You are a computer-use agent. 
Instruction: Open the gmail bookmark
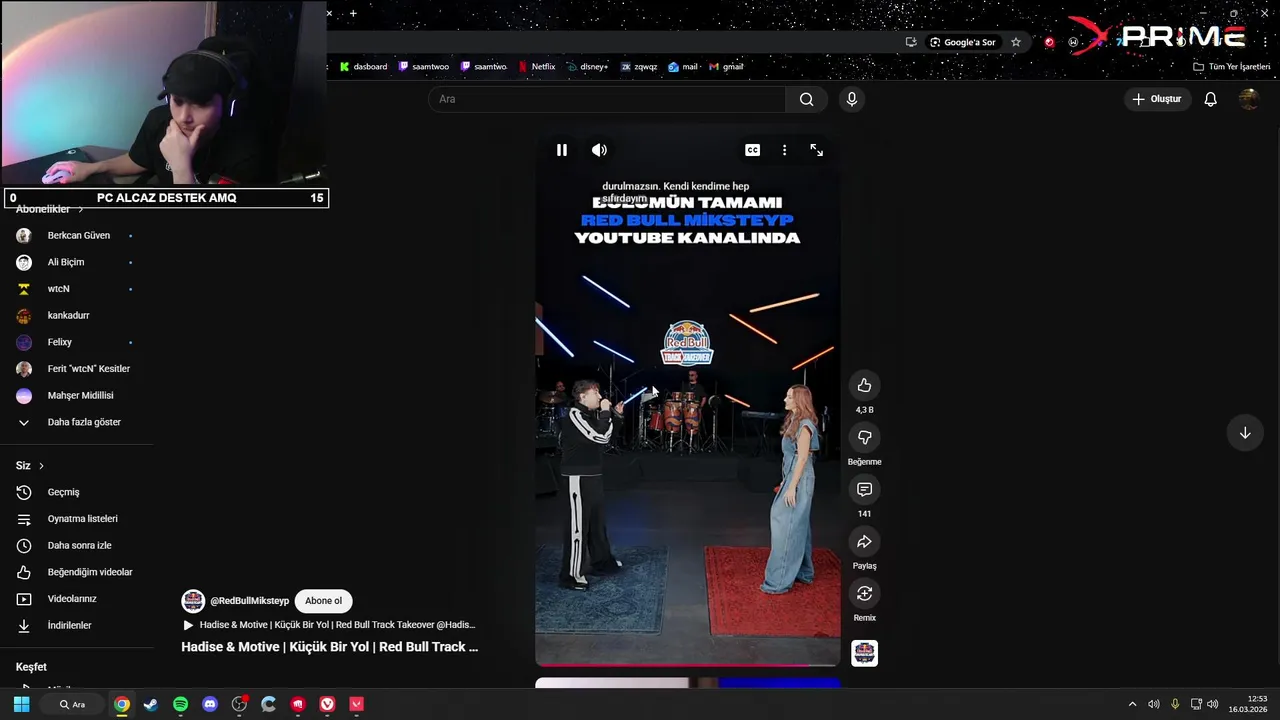click(726, 67)
